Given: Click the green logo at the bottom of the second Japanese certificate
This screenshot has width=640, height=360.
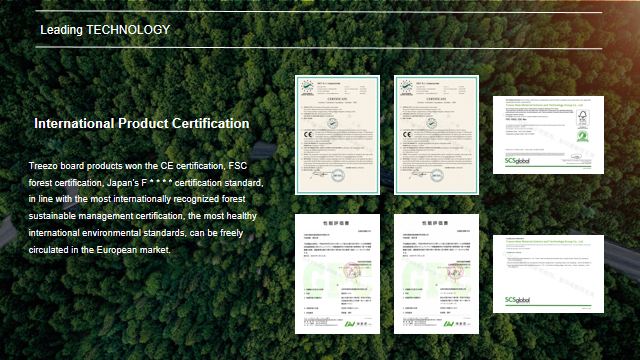Looking at the screenshot, I should (x=449, y=324).
